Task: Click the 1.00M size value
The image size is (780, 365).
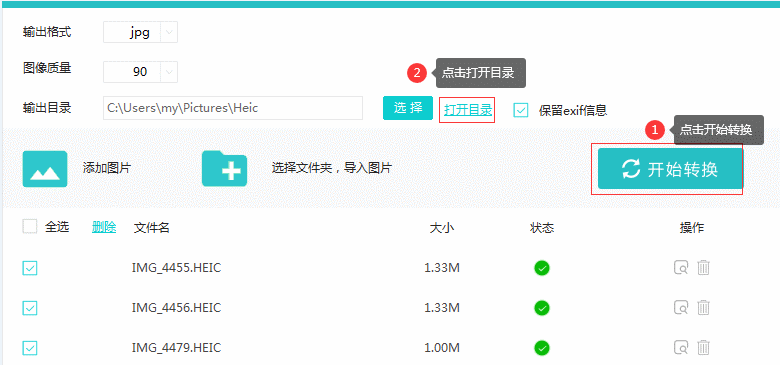Action: (442, 348)
